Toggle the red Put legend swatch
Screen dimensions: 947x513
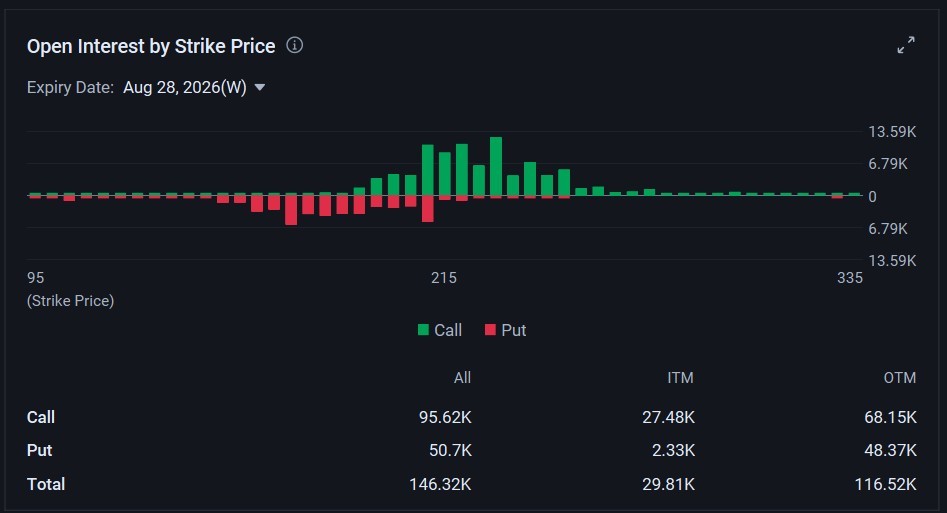pos(490,330)
